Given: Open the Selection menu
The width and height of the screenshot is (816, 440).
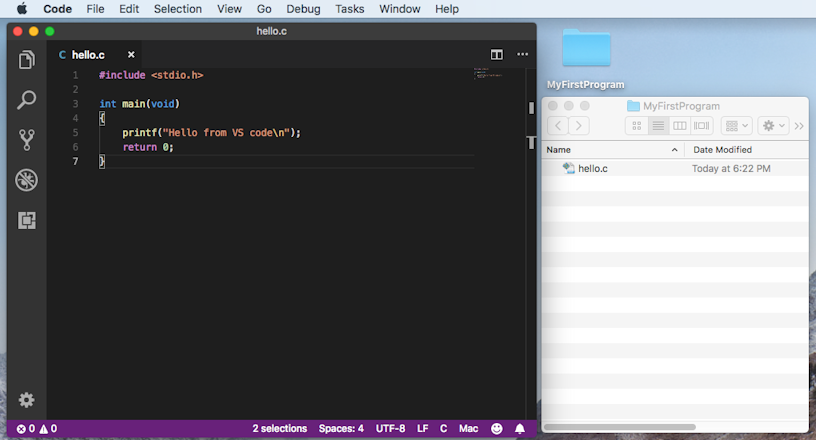Looking at the screenshot, I should (177, 9).
